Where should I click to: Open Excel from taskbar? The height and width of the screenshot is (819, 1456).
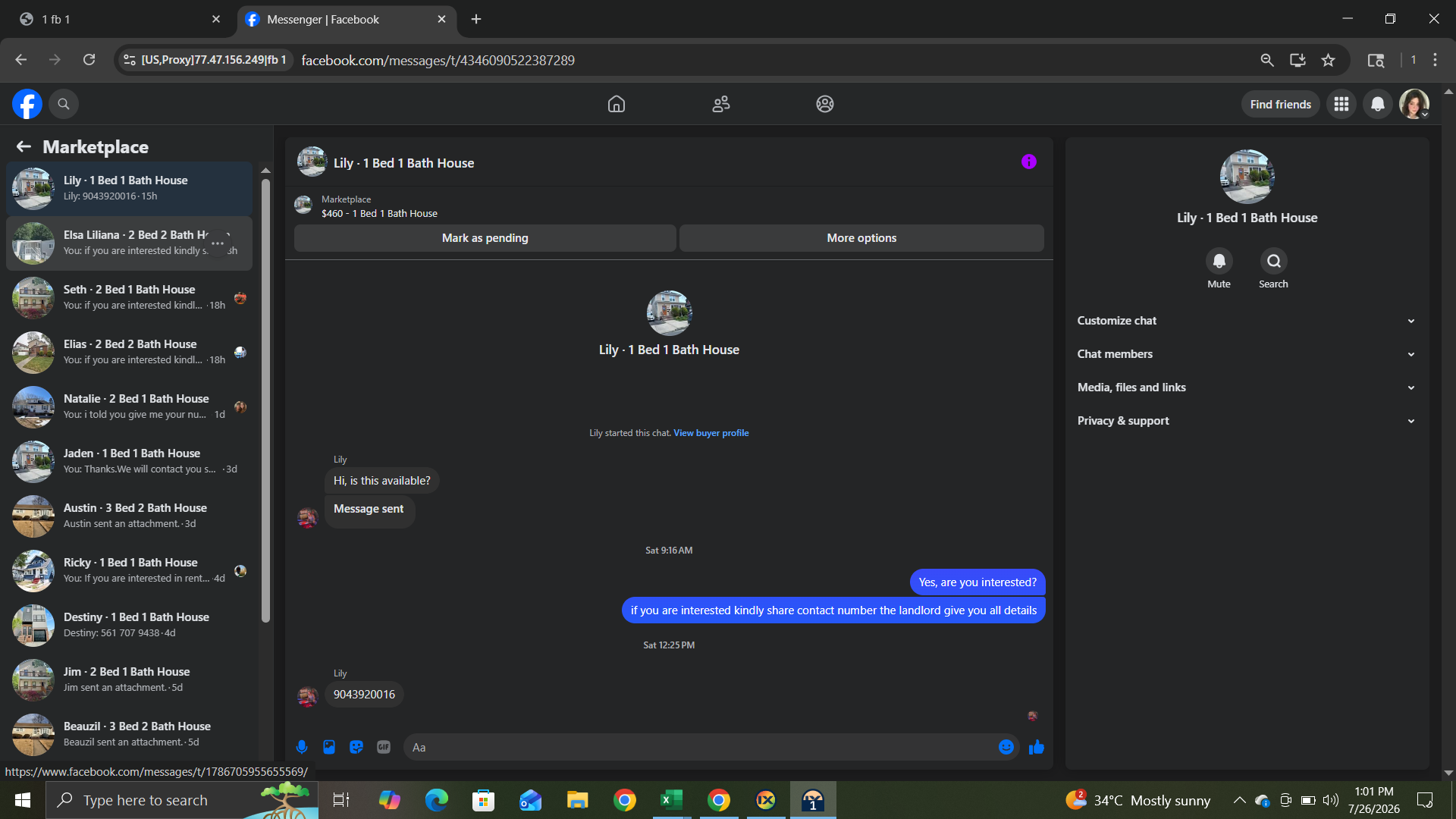point(671,800)
